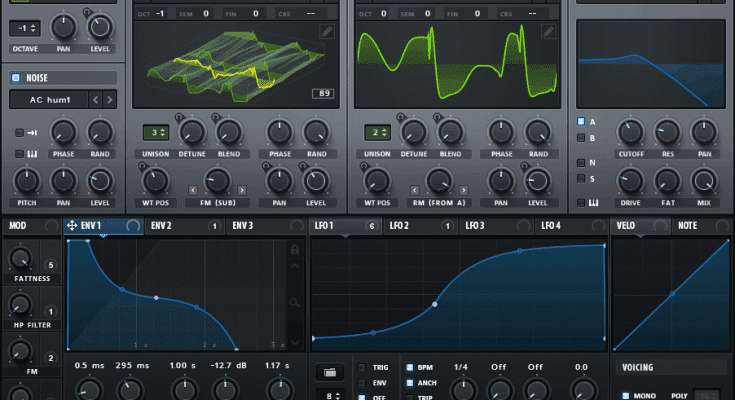Image resolution: width=735 pixels, height=400 pixels.
Task: Open the OSC B wavetable pencil editor
Action: pyautogui.click(x=550, y=32)
